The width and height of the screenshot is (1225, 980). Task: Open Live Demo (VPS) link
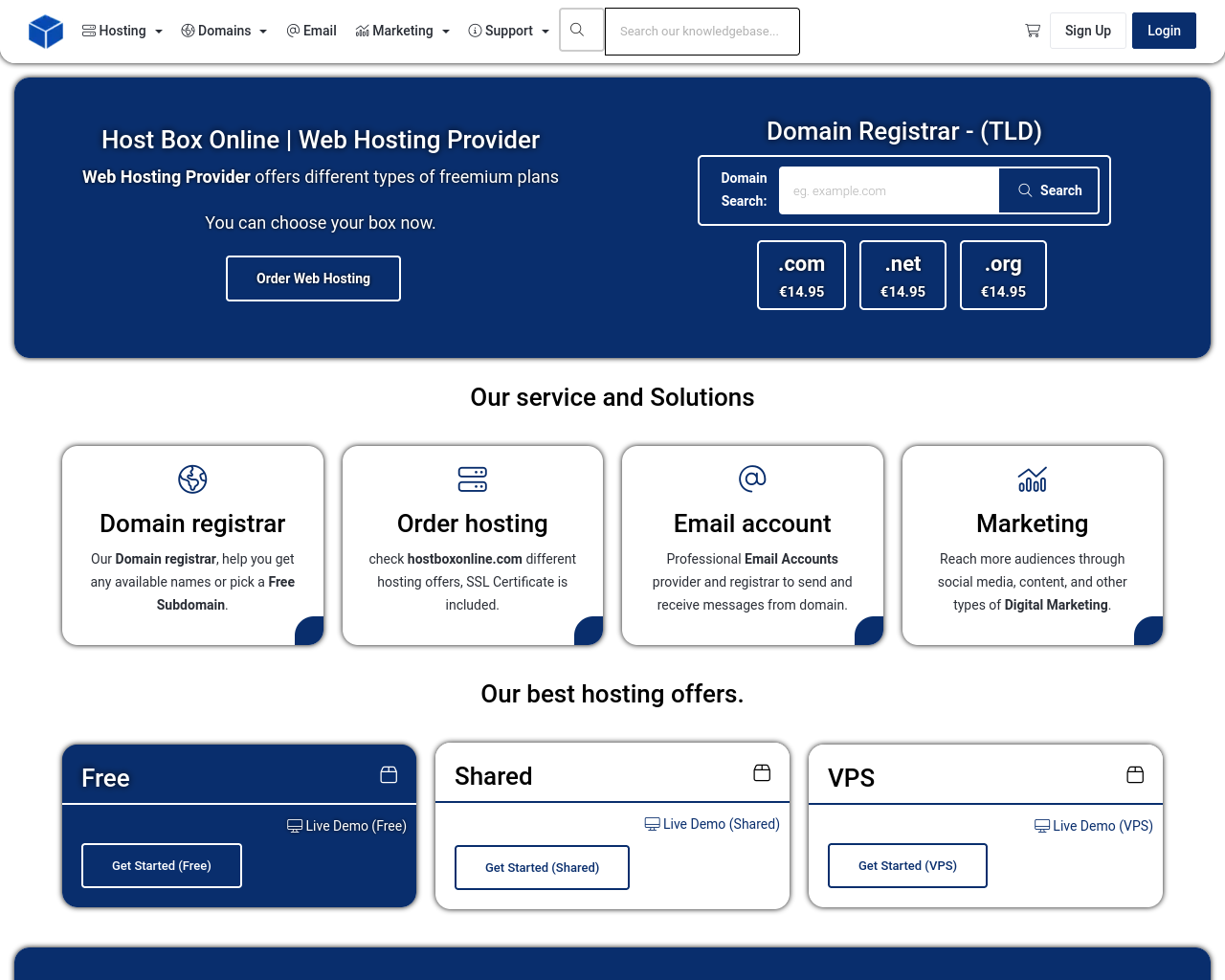coord(1094,826)
